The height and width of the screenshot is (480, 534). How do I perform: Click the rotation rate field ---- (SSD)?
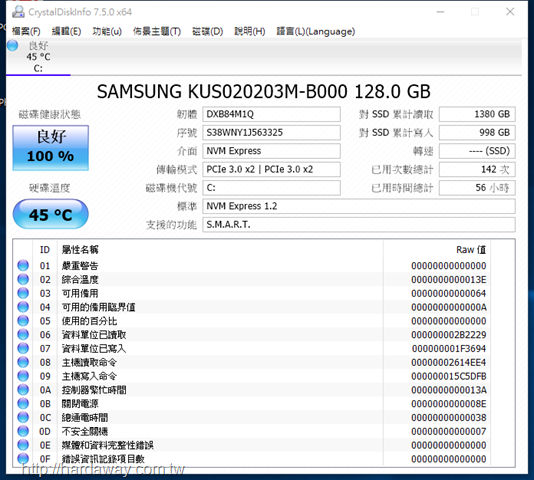pyautogui.click(x=477, y=151)
